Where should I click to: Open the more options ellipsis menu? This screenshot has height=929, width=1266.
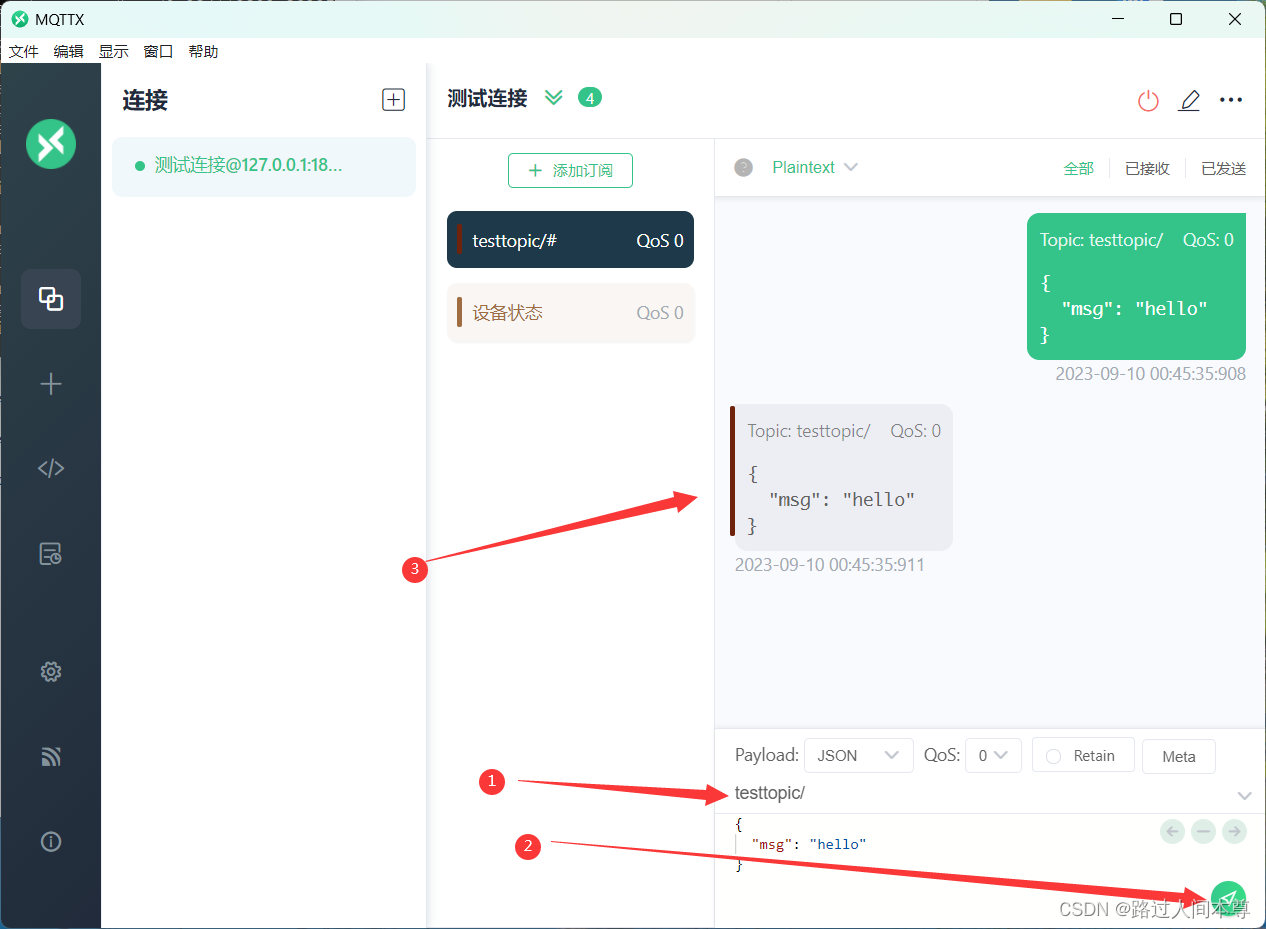point(1231,100)
